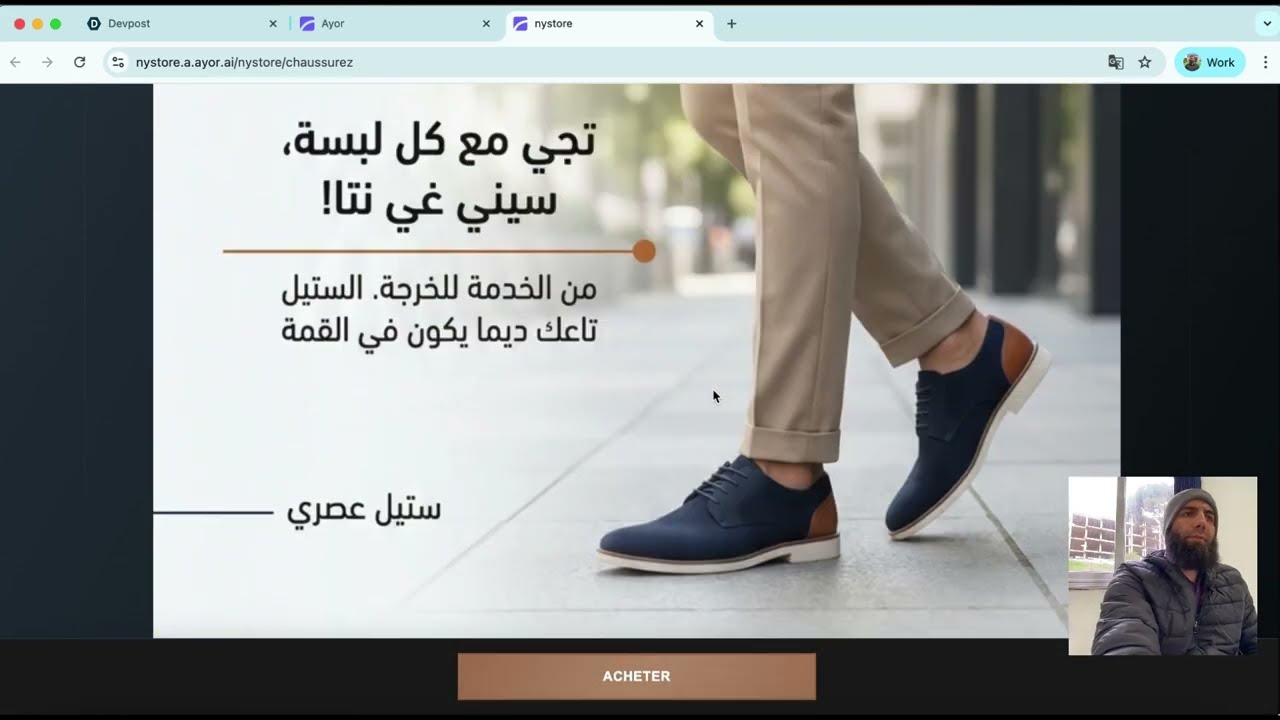Open a new browser tab

pos(731,23)
